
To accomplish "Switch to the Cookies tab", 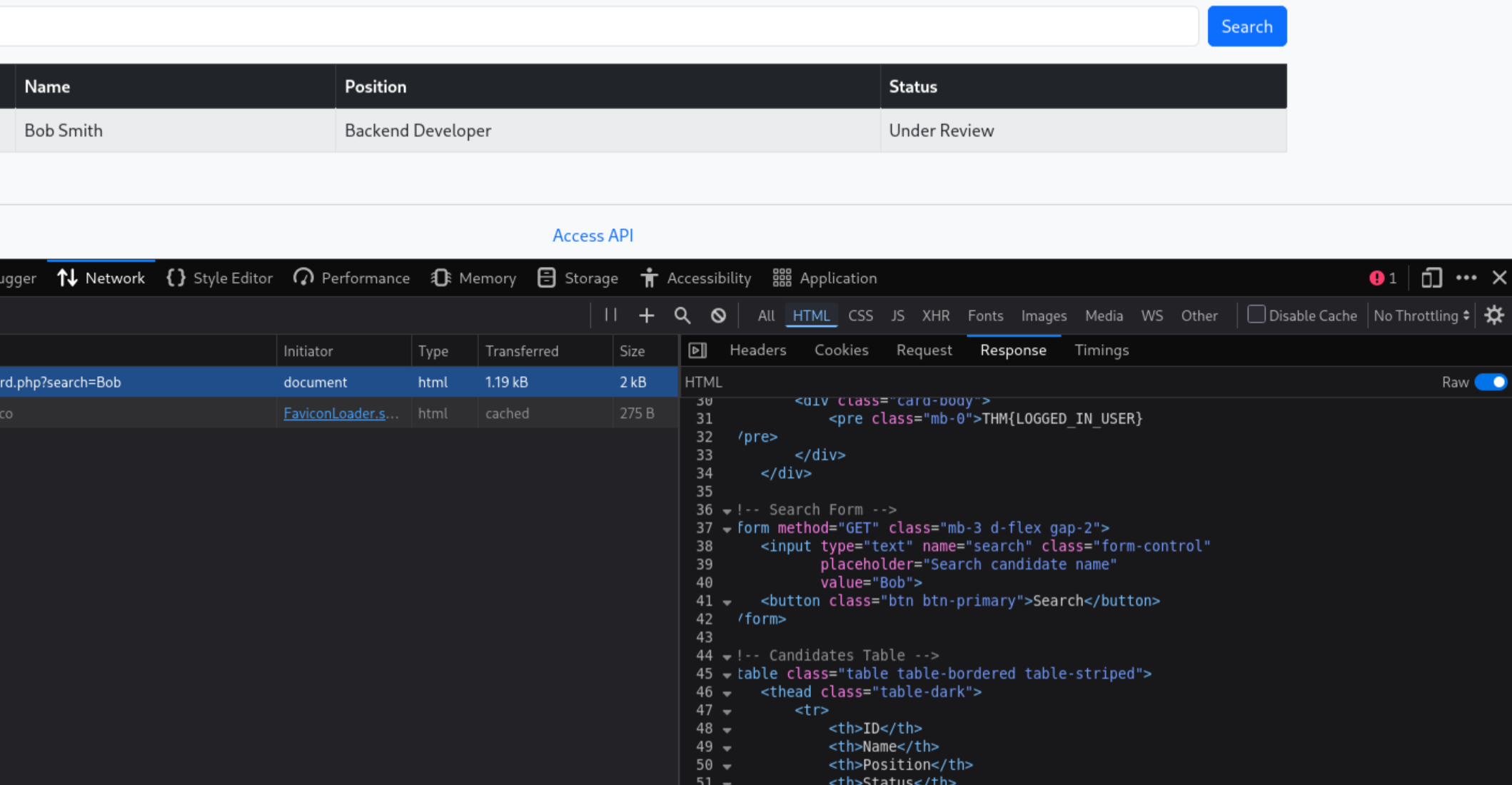I will (x=841, y=350).
